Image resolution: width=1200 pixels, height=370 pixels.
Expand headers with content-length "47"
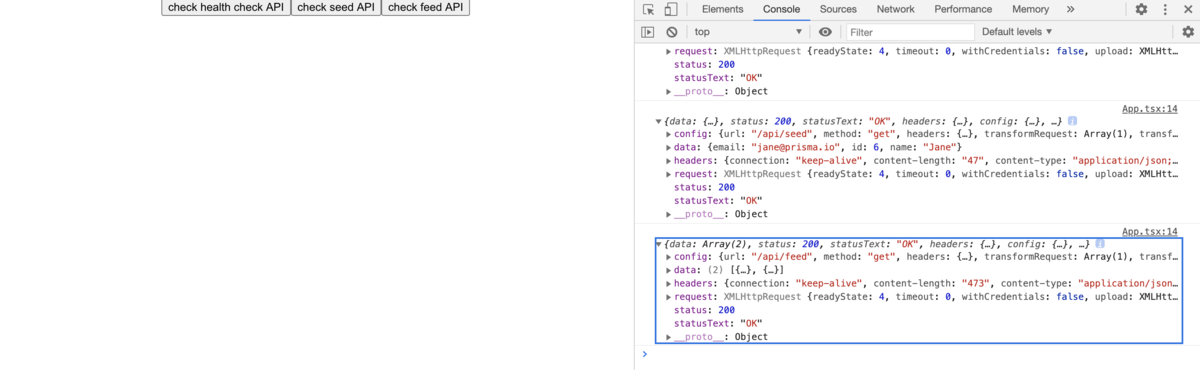tap(669, 160)
